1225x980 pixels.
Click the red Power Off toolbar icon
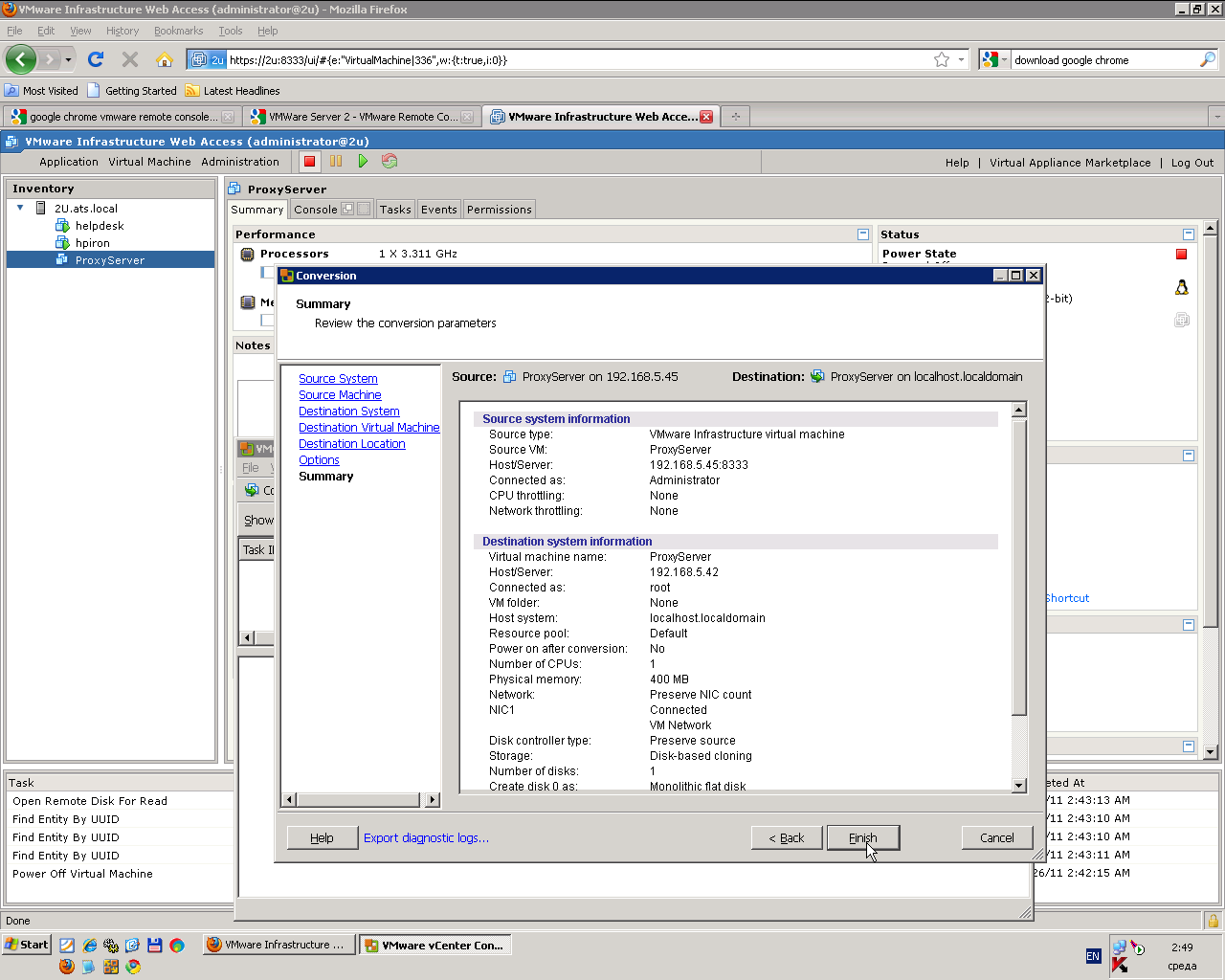click(309, 162)
